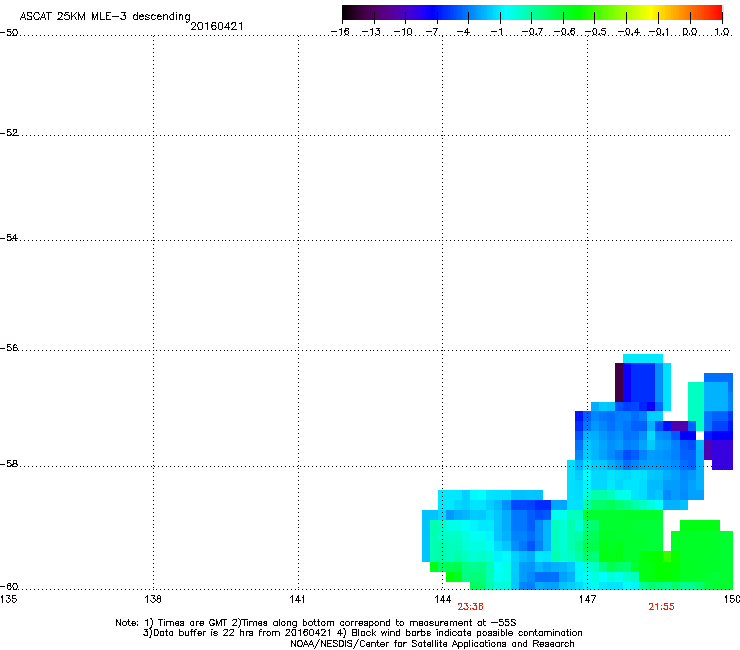Click the date label "20160421" under the title
This screenshot has width=740, height=650.
click(217, 26)
